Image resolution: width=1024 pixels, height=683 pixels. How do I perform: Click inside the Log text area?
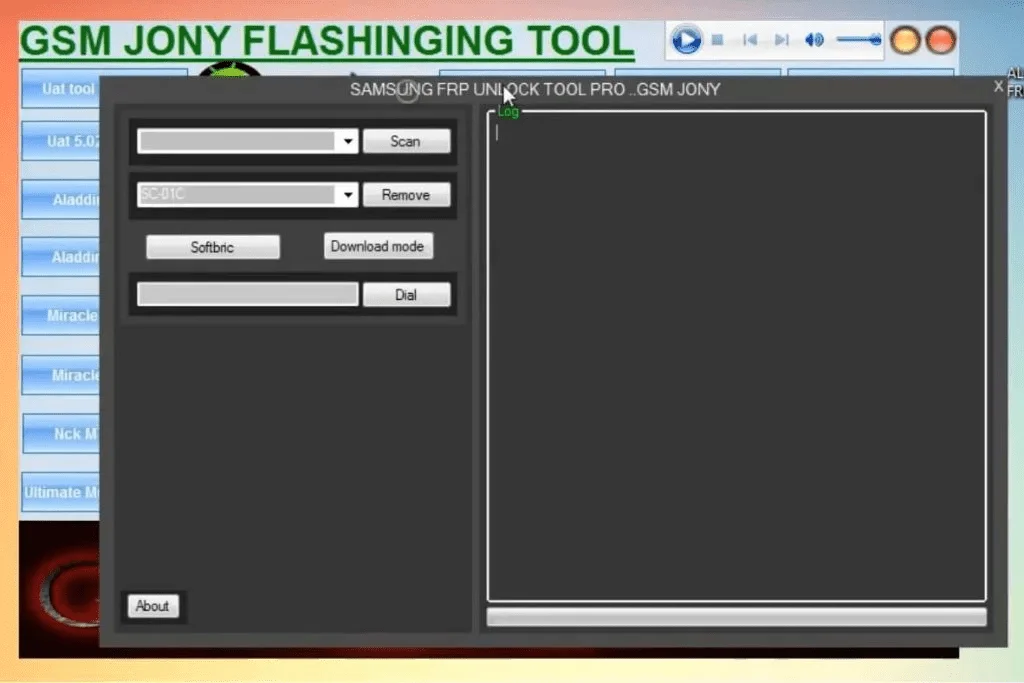pyautogui.click(x=737, y=356)
